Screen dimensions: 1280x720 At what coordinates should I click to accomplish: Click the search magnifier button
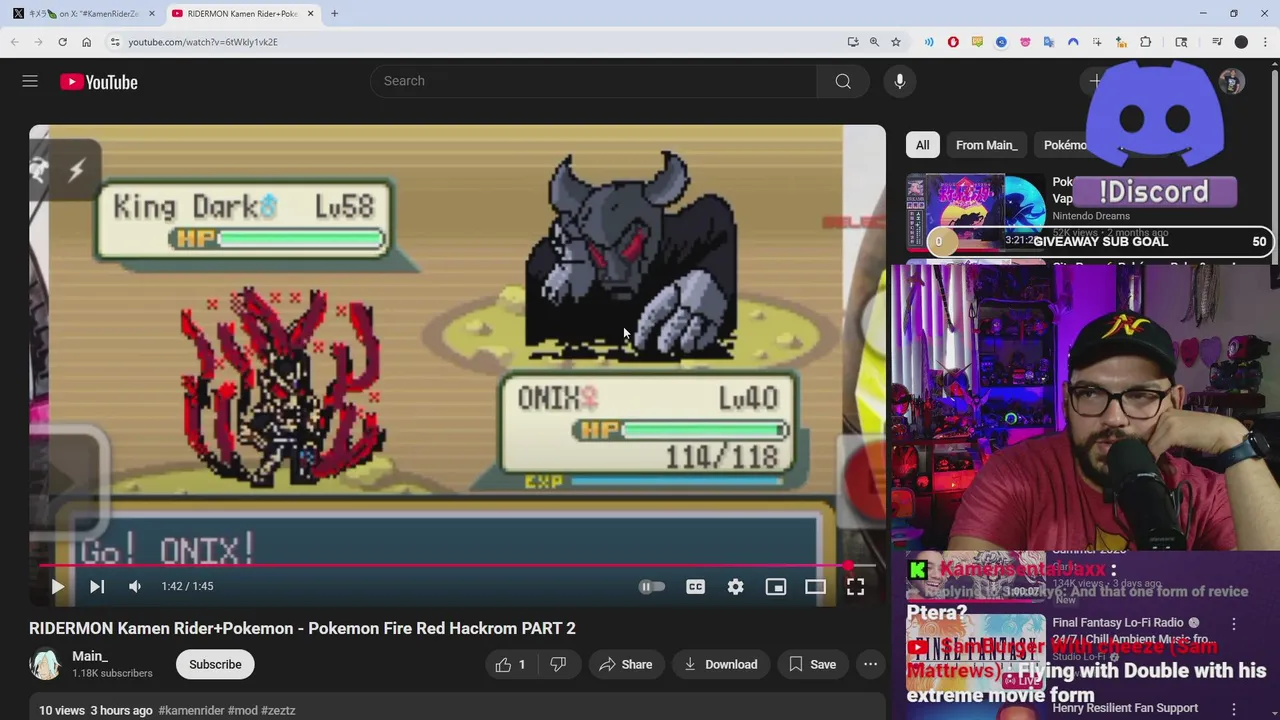click(843, 81)
